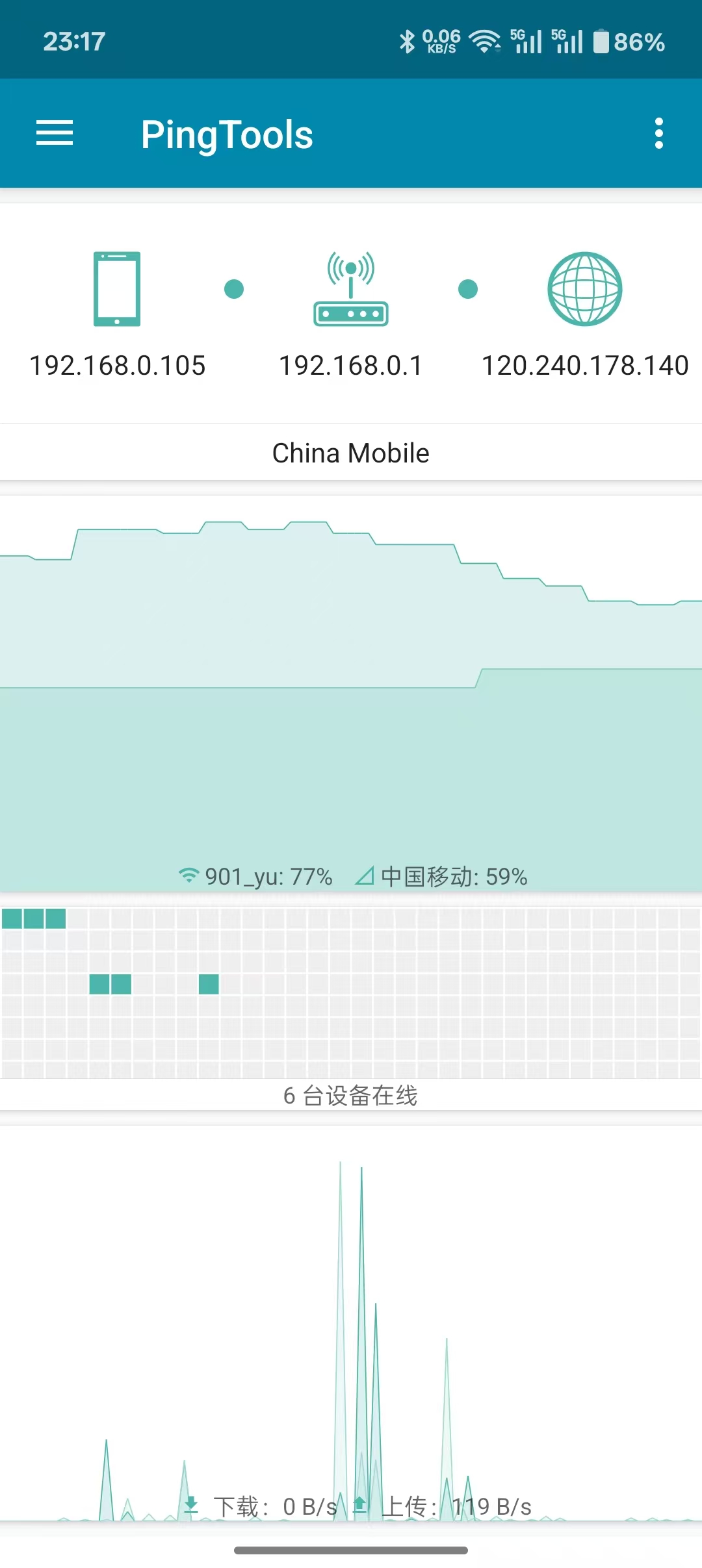Tap the PingTools app title
The height and width of the screenshot is (1568, 702).
pyautogui.click(x=227, y=134)
